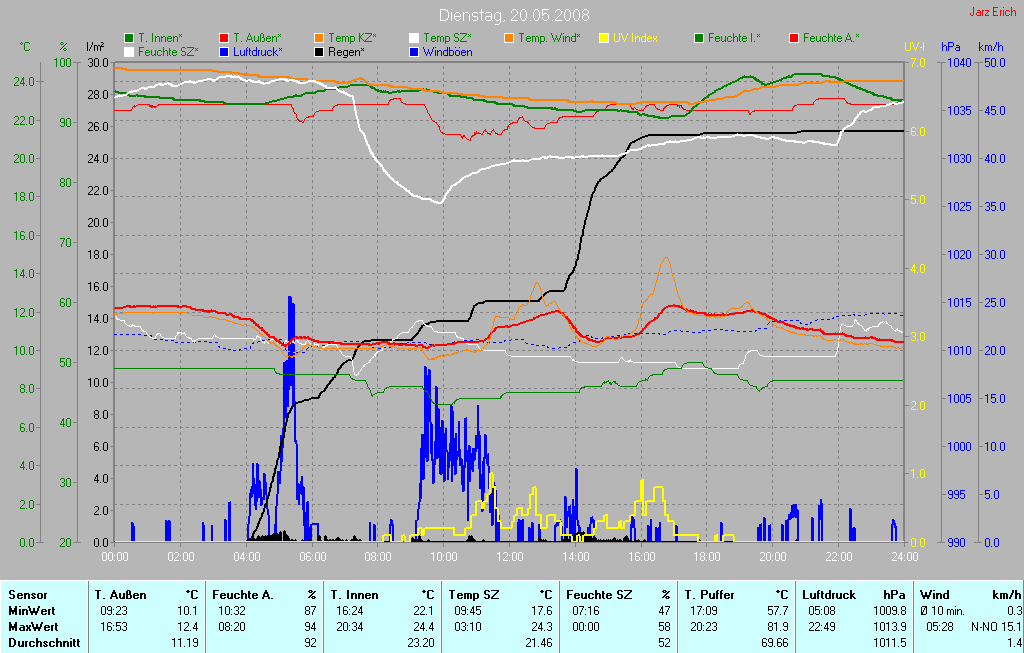Select the 'Feuchte I.*' legend label
This screenshot has height=653, width=1024.
(735, 39)
